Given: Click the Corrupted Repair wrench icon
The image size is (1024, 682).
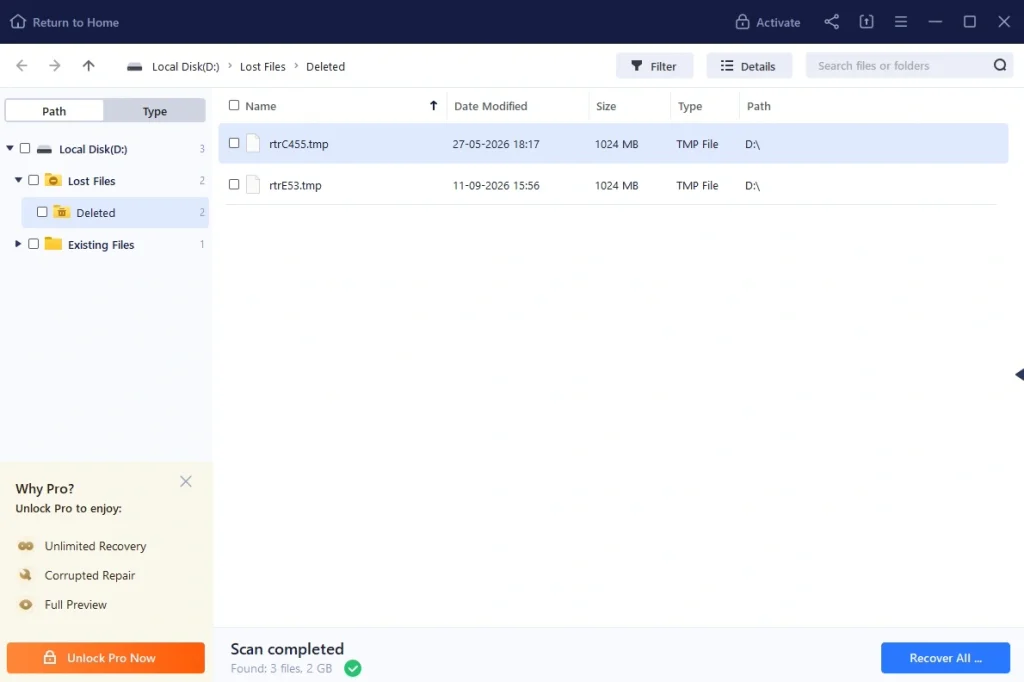Looking at the screenshot, I should (25, 575).
